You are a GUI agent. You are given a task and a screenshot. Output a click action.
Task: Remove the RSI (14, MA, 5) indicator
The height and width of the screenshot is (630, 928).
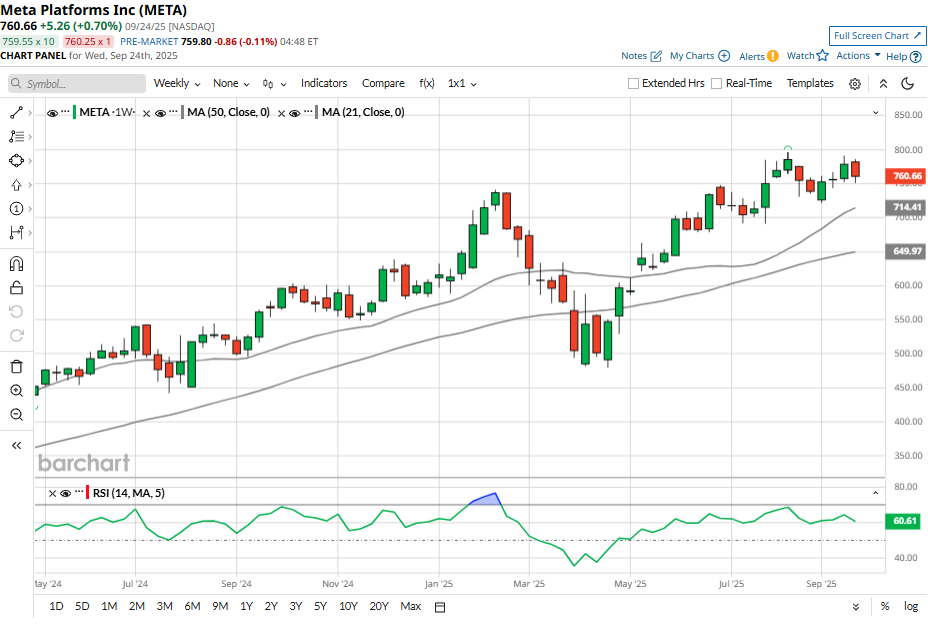52,493
